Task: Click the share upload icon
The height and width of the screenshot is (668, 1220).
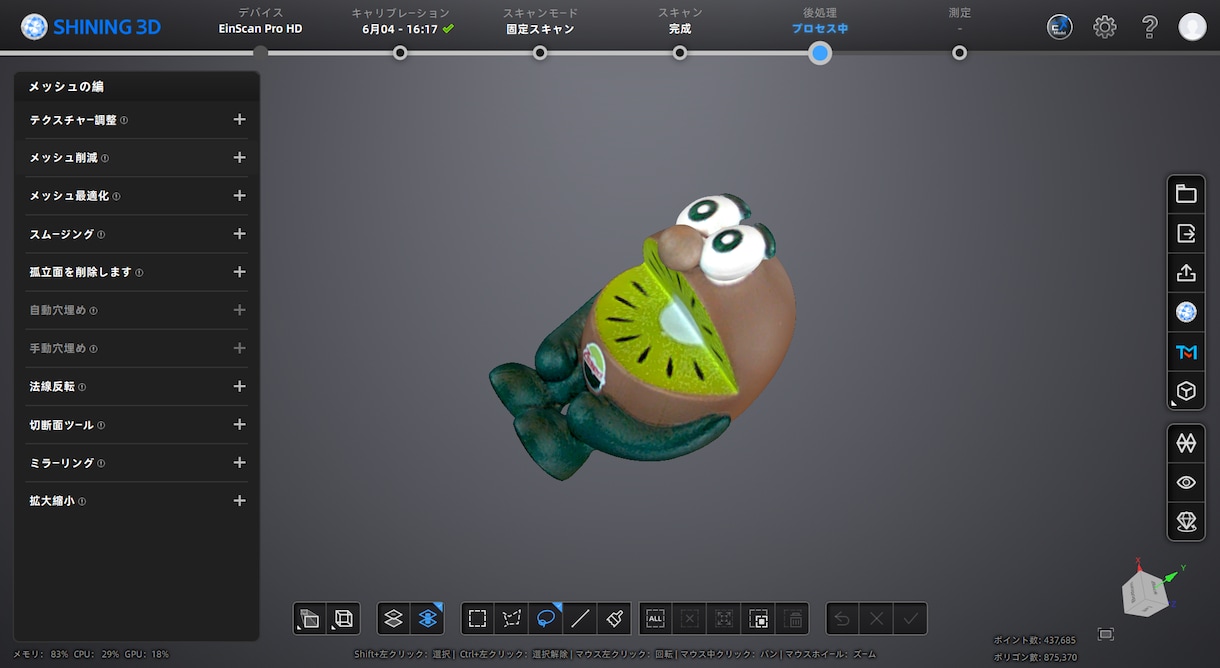Action: (x=1186, y=273)
